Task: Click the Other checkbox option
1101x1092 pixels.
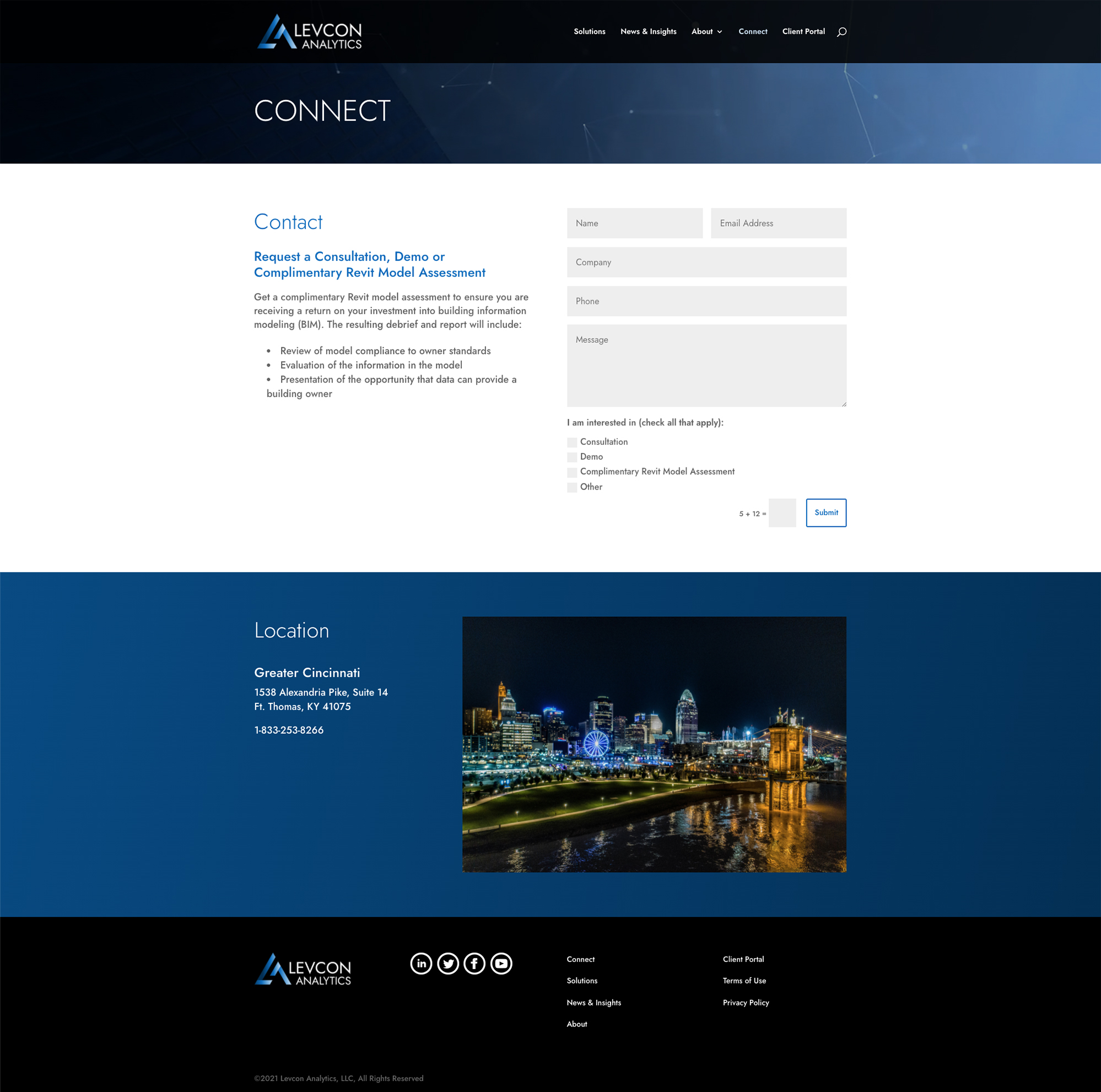Action: 571,487
